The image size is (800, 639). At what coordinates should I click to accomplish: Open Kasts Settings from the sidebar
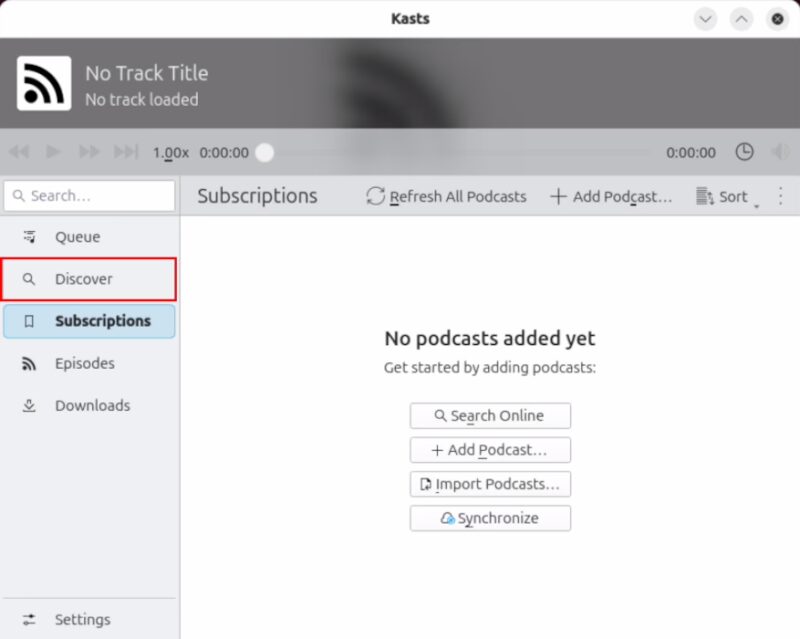83,619
